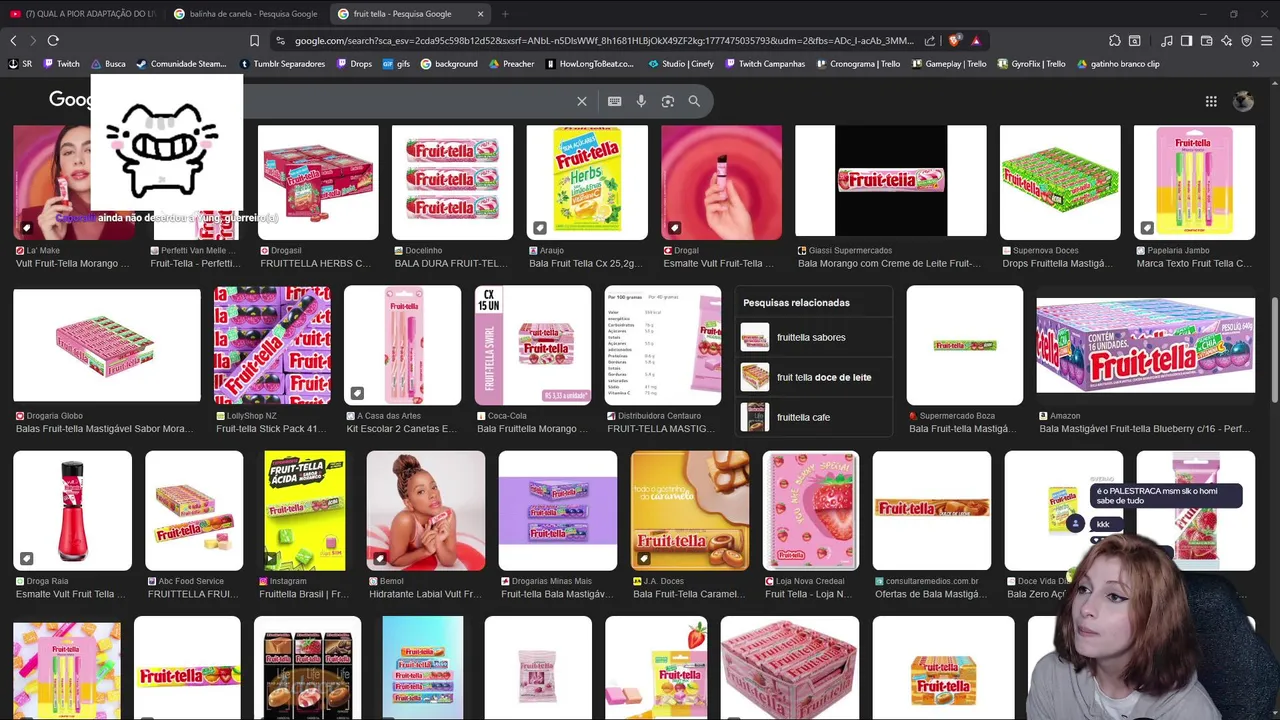
Task: Select related search 'fruittella sabores'
Action: tap(814, 337)
